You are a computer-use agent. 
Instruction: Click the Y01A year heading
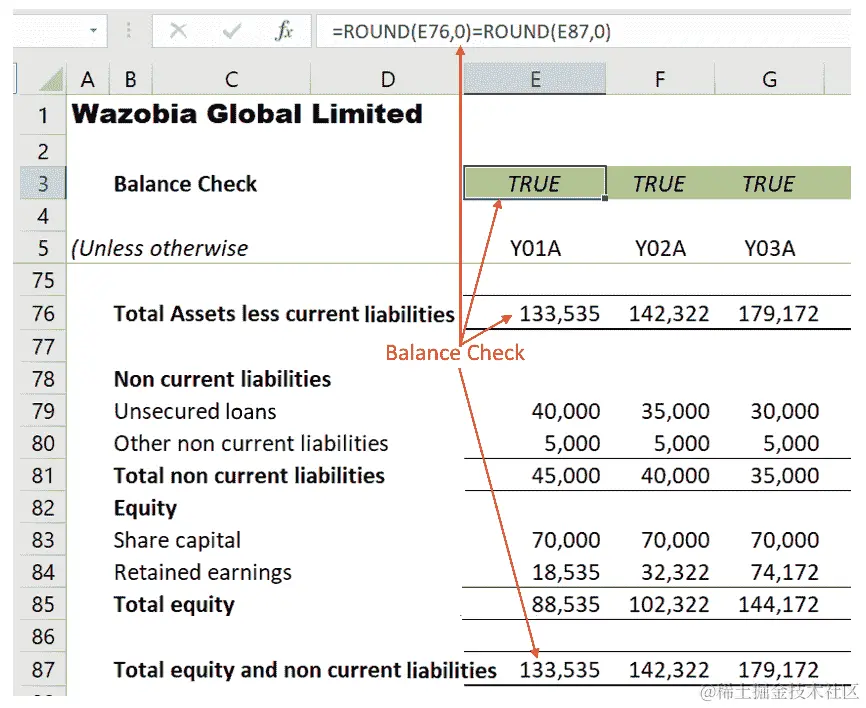click(x=535, y=249)
